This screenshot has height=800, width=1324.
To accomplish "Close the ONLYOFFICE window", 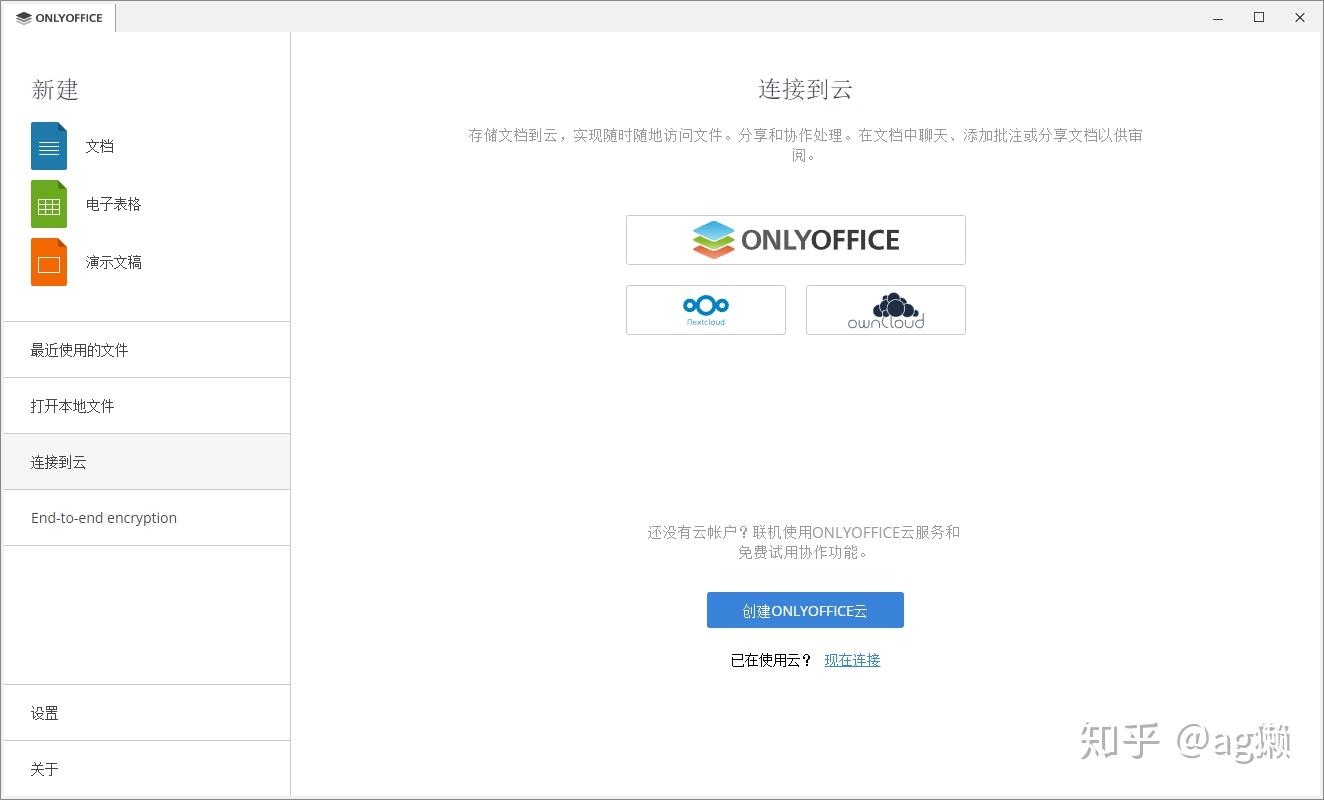I will (x=1300, y=18).
